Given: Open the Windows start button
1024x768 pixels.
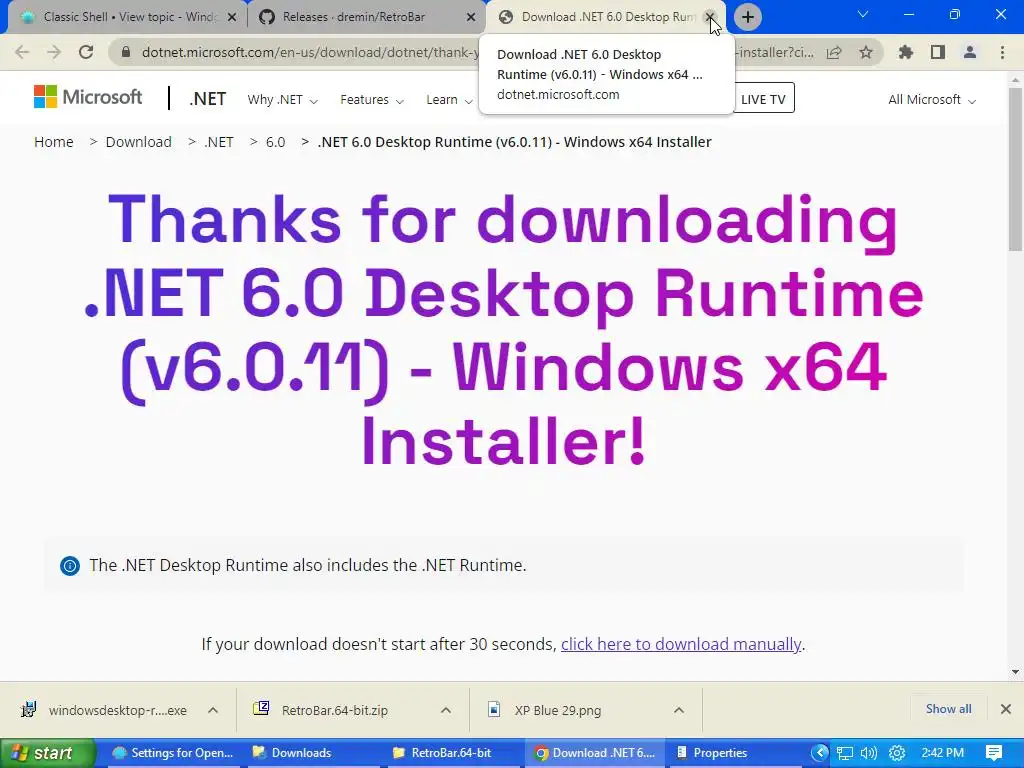Looking at the screenshot, I should (47, 753).
